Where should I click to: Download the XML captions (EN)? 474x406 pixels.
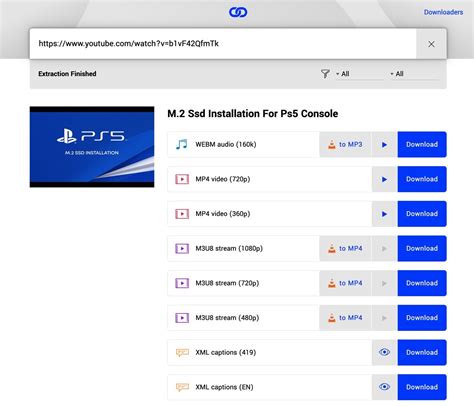422,387
